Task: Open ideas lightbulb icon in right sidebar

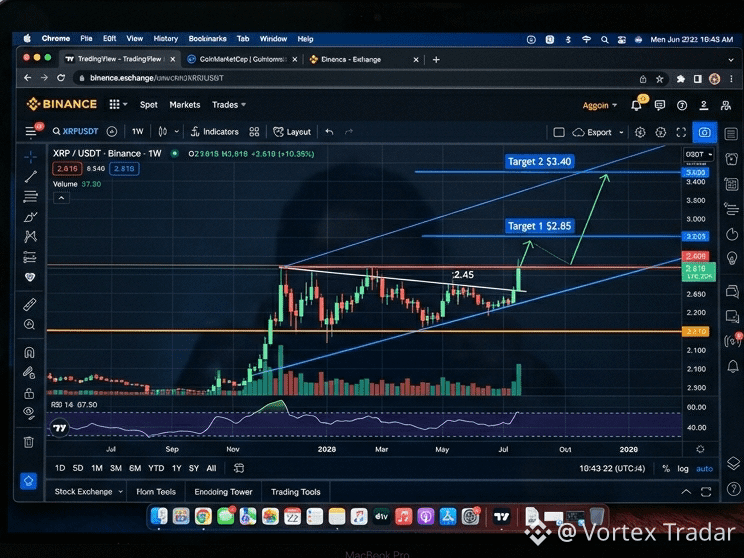Action: click(x=732, y=258)
